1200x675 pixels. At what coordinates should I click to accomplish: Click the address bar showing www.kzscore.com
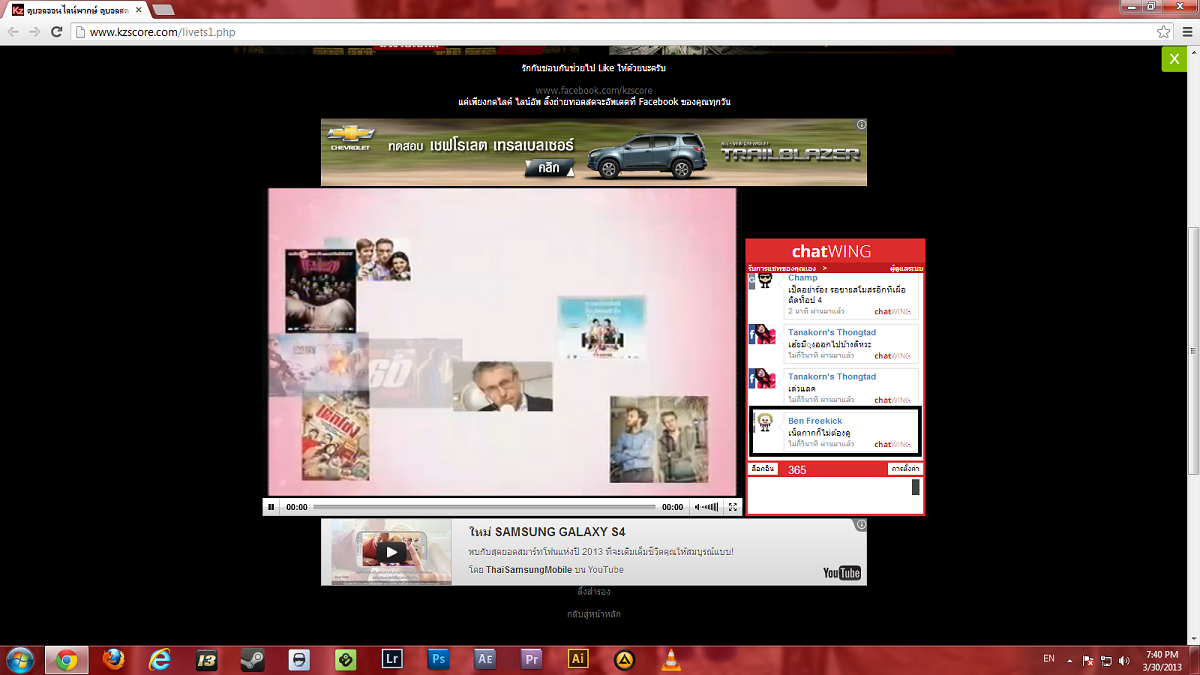[x=612, y=32]
